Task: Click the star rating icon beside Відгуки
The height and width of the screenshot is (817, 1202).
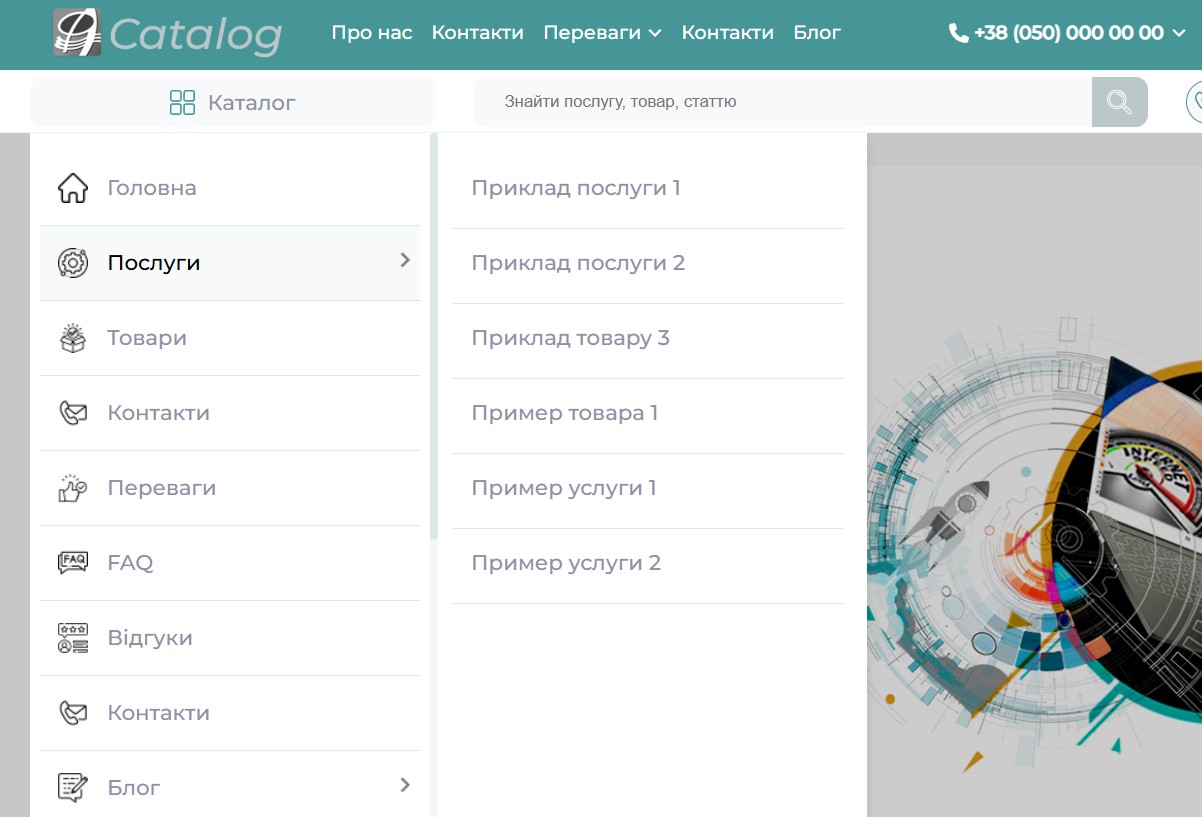Action: point(73,638)
